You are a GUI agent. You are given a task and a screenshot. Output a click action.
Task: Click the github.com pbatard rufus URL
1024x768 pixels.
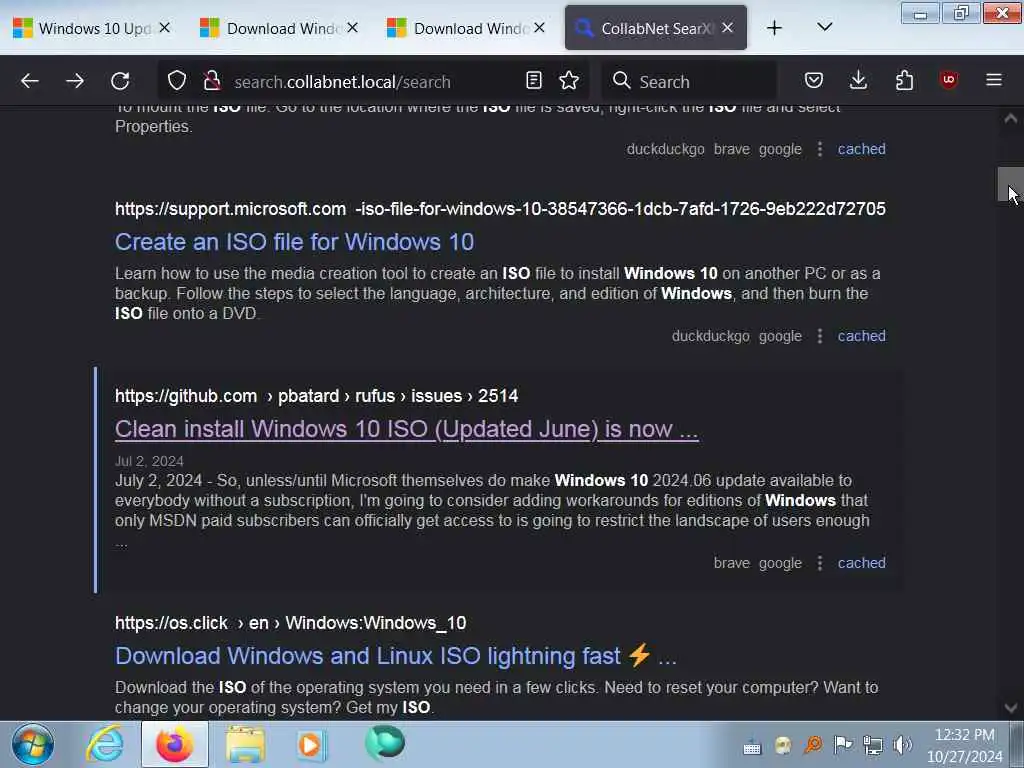pyautogui.click(x=317, y=396)
